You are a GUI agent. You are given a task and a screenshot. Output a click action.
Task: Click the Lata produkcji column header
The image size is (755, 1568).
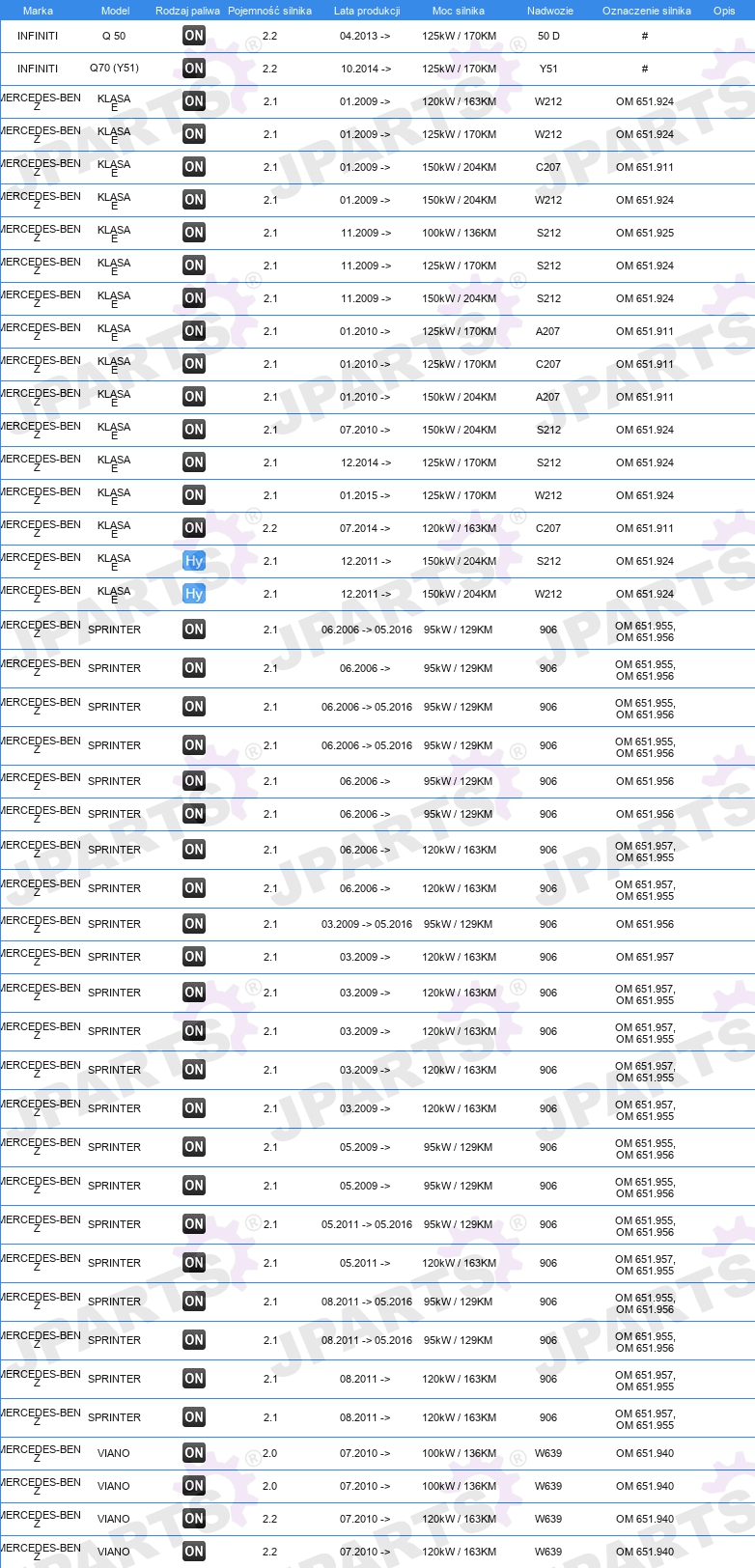click(x=367, y=11)
